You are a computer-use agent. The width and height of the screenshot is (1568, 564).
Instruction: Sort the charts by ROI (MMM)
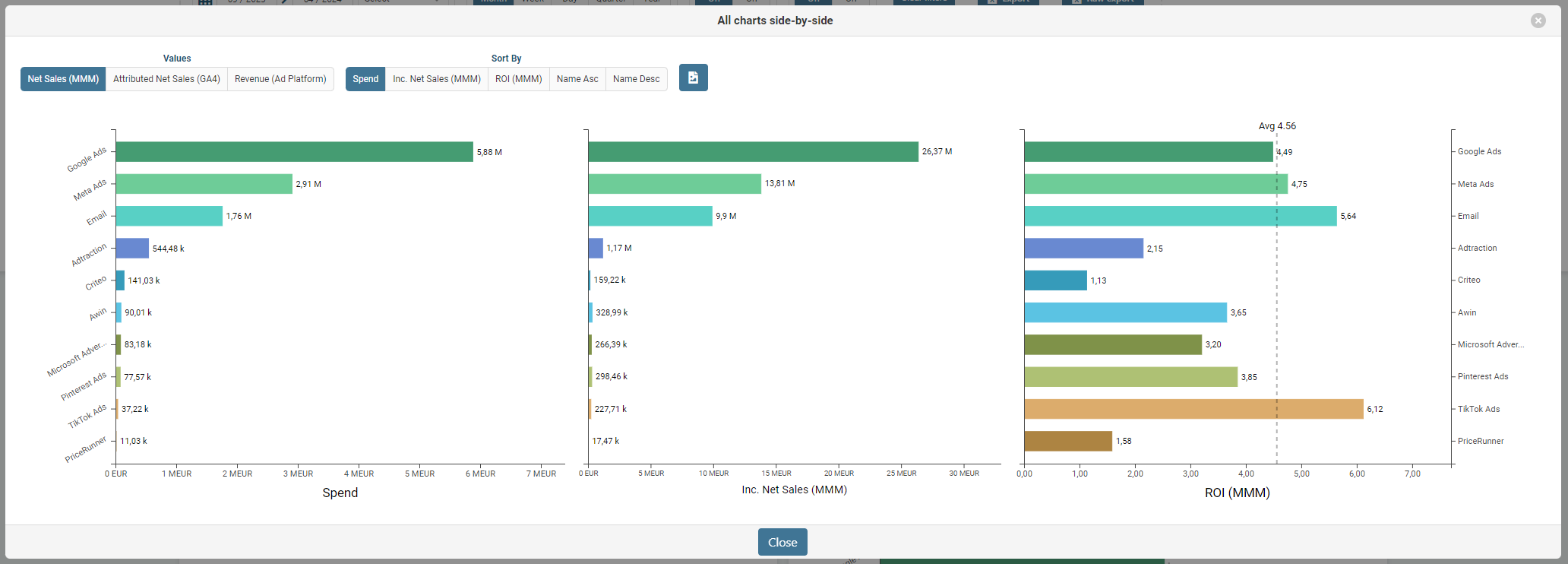tap(518, 79)
